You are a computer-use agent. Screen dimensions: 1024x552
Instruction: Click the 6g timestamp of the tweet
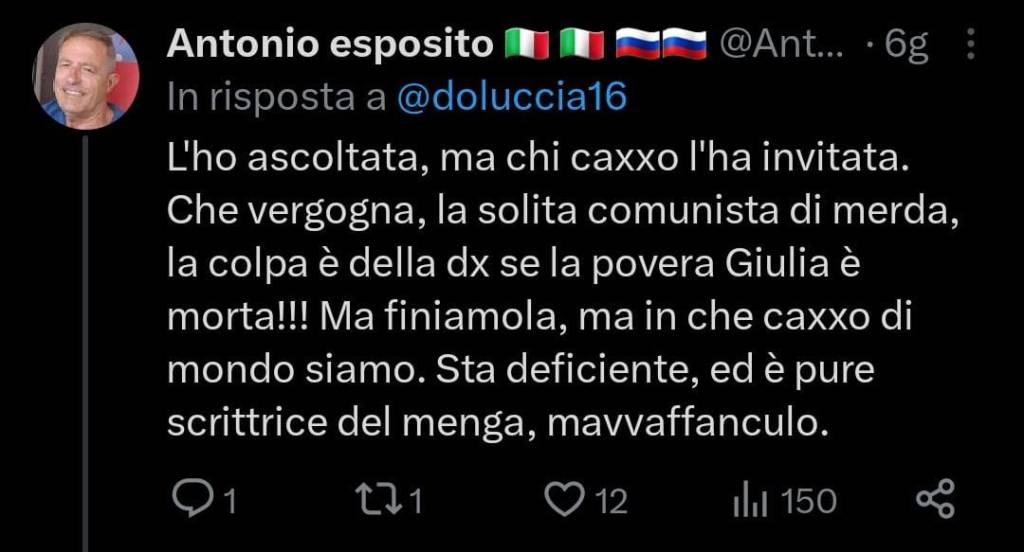(906, 45)
